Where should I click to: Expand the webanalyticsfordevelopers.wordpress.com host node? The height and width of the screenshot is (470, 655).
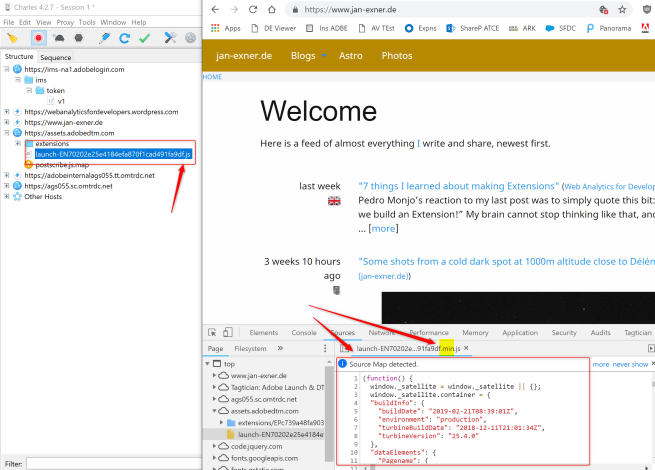[6, 112]
